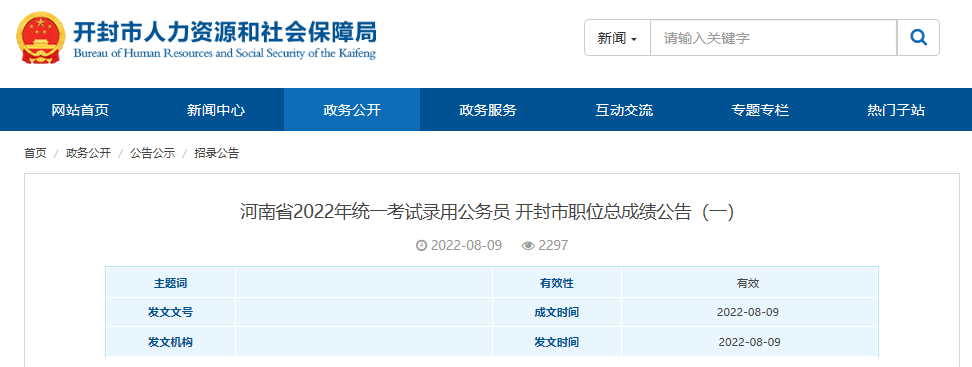
Task: Click the article title 河南省2022年统一考试录用公务员
Action: [487, 212]
